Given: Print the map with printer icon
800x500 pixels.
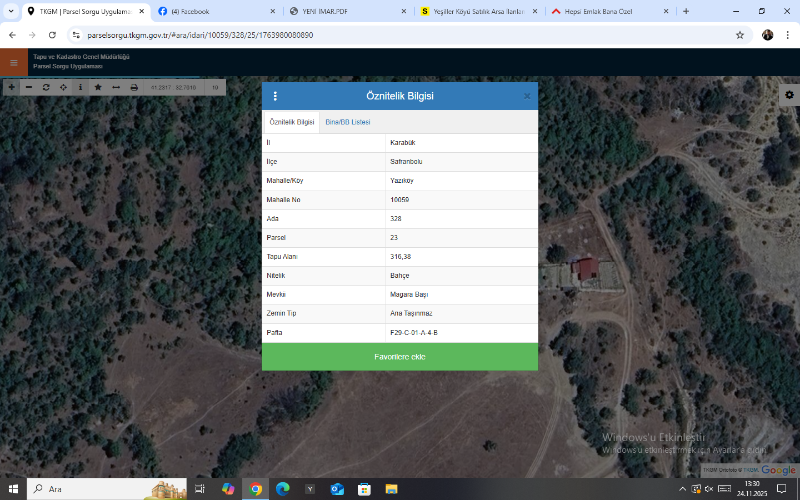Looking at the screenshot, I should coord(134,88).
